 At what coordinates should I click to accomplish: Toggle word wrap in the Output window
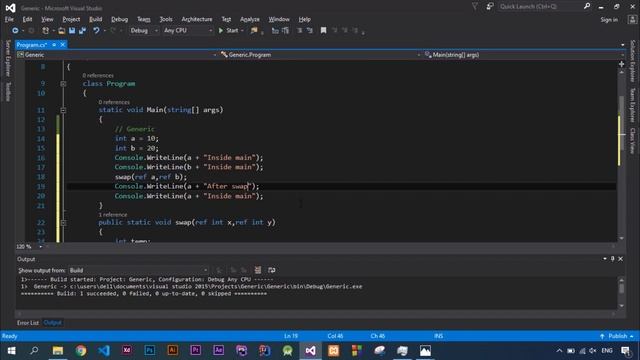[x=271, y=270]
